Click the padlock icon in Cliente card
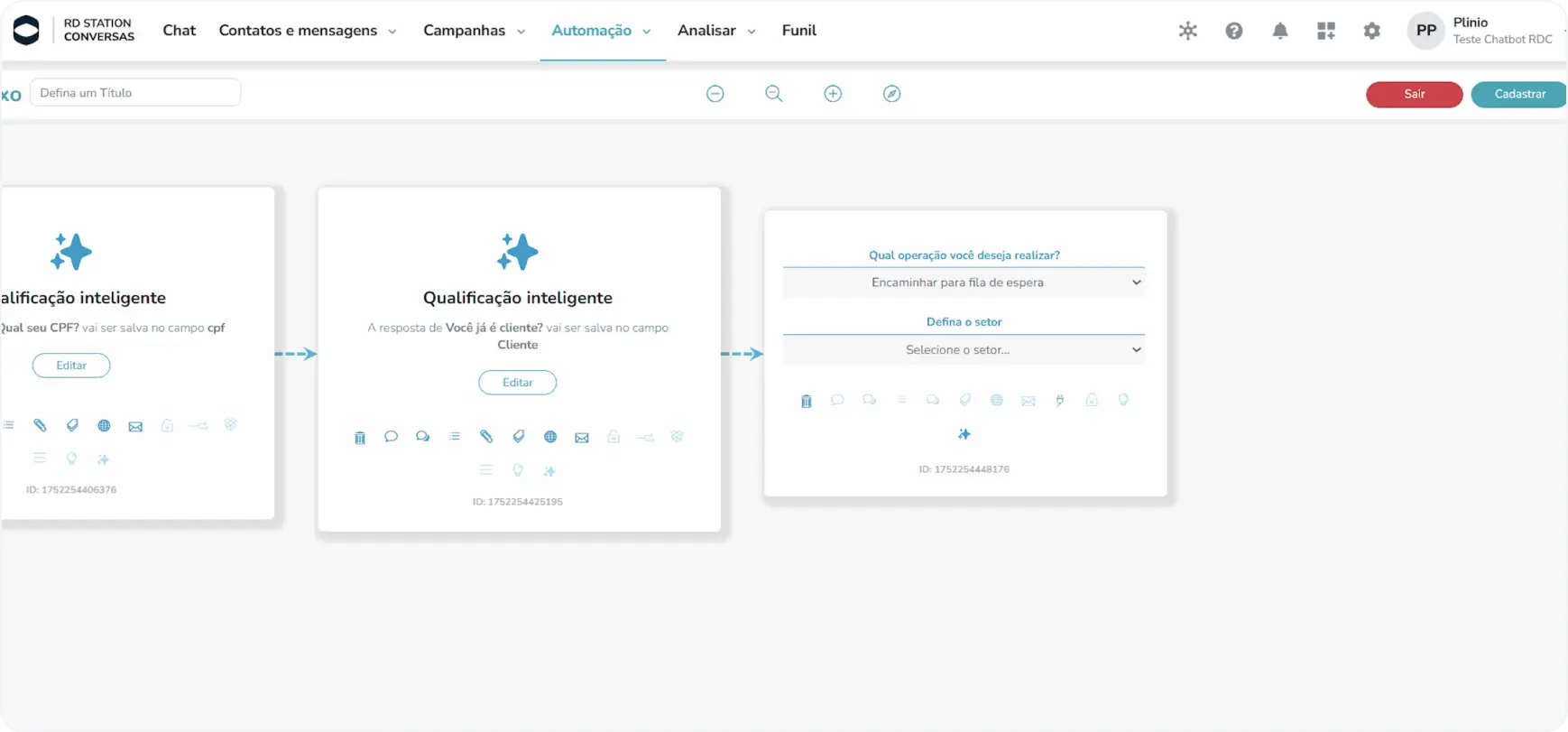This screenshot has width=1568, height=732. [x=613, y=437]
